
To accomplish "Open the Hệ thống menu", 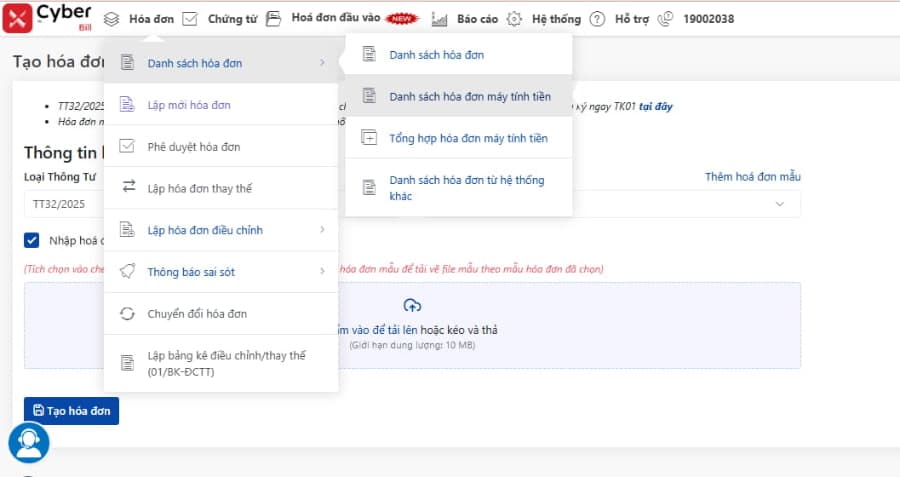I will tap(556, 19).
